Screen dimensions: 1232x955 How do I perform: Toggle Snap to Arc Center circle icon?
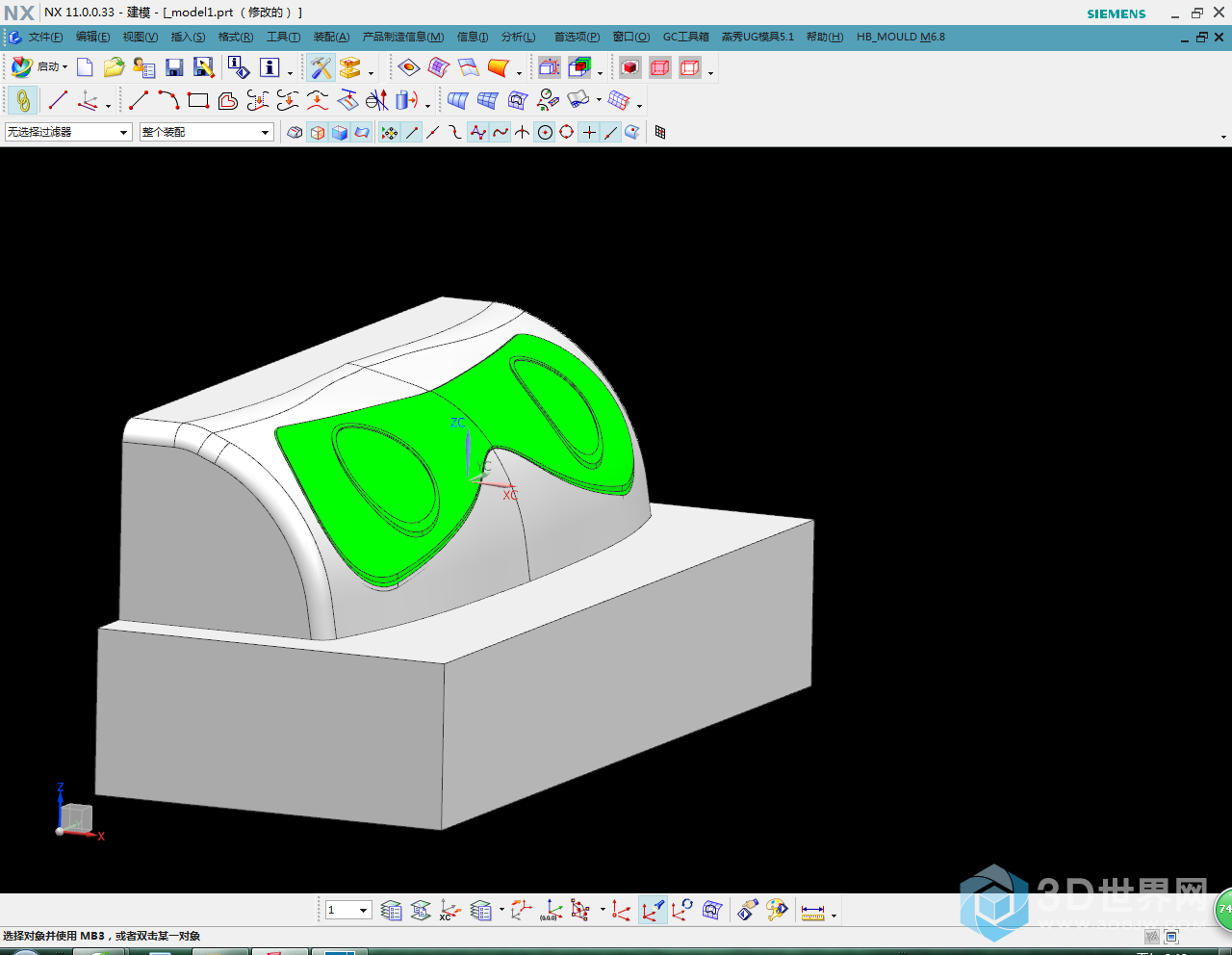545,132
